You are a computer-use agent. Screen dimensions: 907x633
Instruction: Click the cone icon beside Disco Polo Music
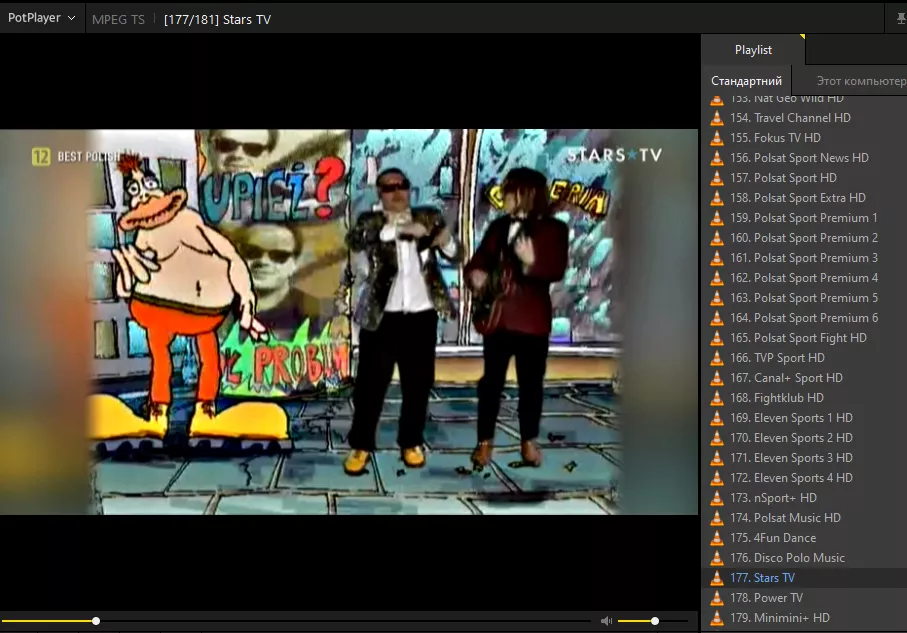(717, 558)
